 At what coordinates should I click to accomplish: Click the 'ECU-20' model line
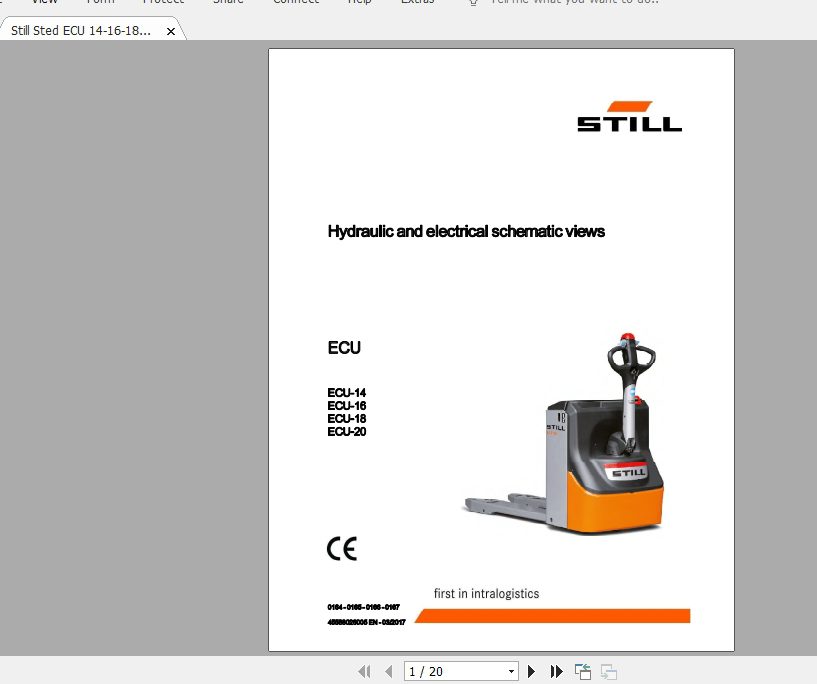coord(346,432)
